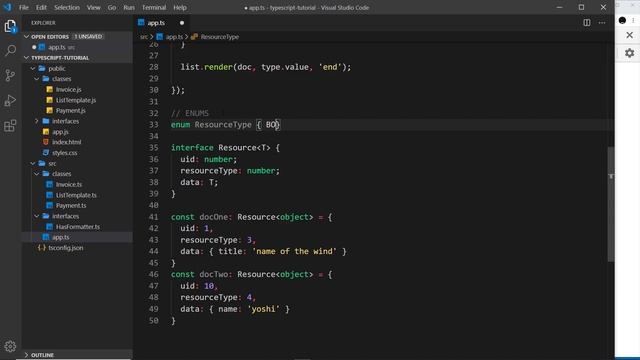Collapse the public folder

tap(33, 69)
